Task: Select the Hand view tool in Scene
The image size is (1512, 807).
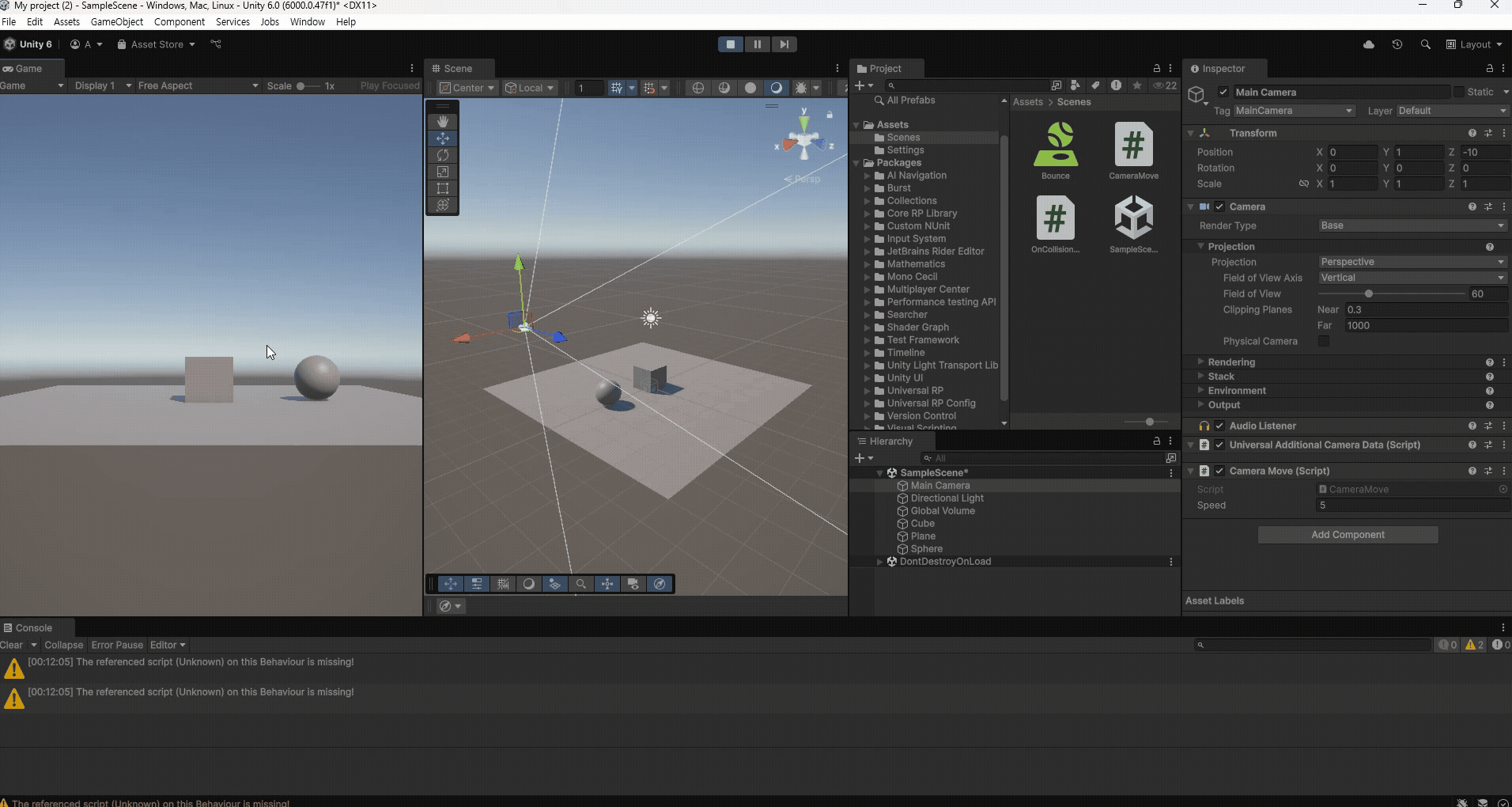Action: (443, 121)
